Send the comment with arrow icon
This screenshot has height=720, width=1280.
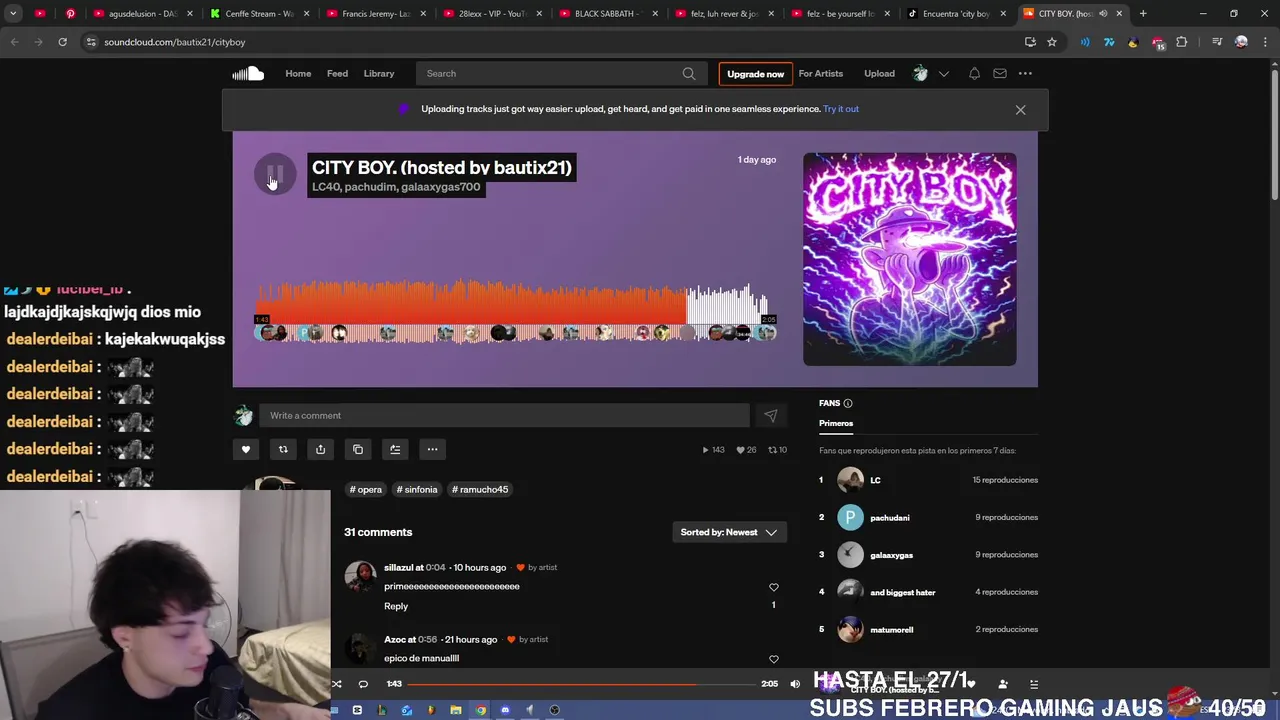click(x=770, y=416)
